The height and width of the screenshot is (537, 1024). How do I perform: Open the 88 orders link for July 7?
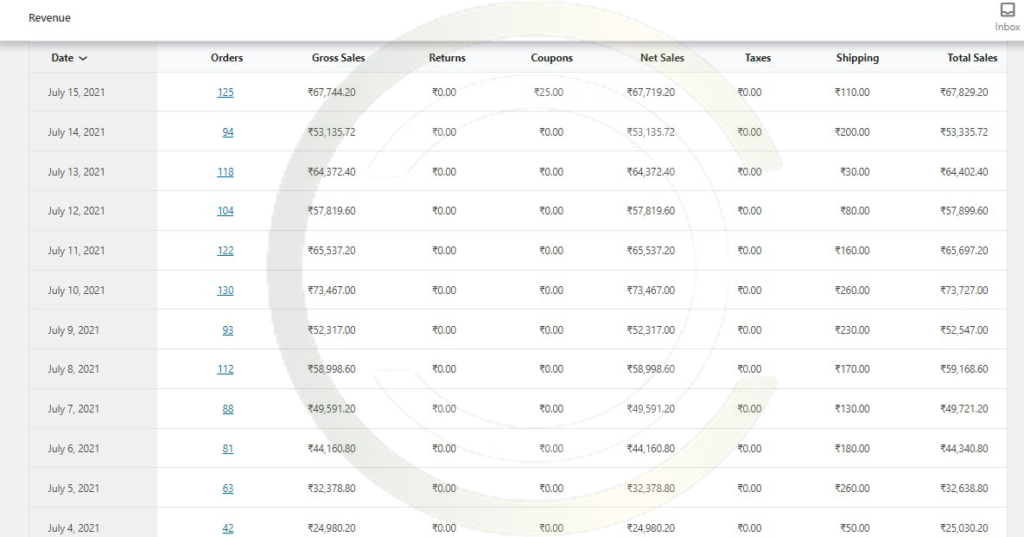coord(228,409)
